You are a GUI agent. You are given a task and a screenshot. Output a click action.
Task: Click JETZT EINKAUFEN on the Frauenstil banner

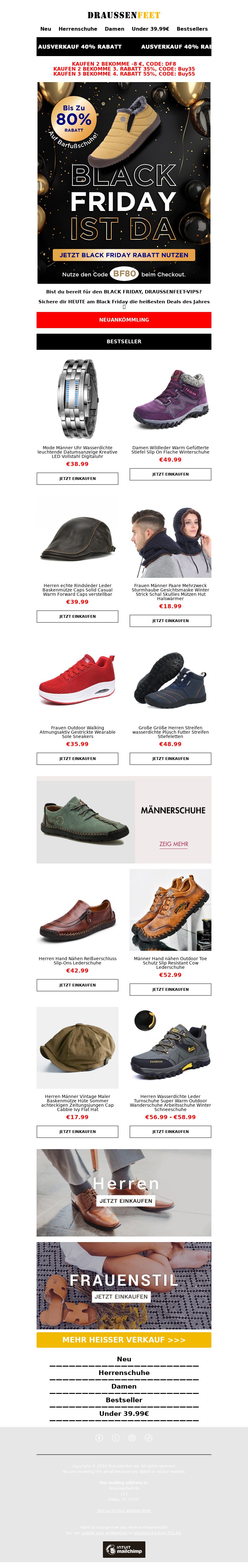121,1297
